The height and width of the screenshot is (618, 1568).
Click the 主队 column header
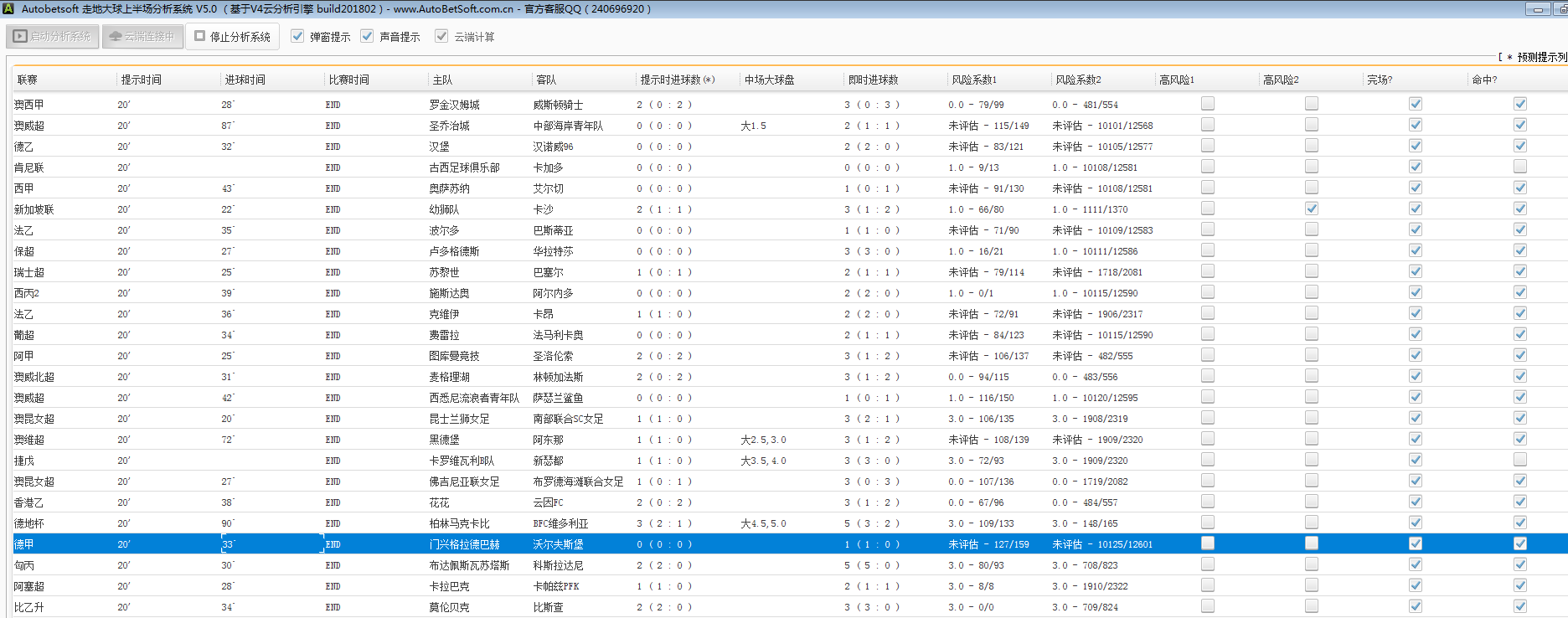click(442, 80)
